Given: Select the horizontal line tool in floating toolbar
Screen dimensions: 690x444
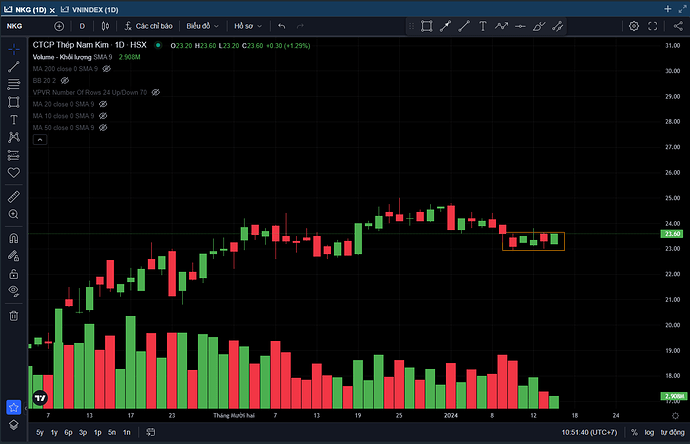Looking at the screenshot, I should (x=520, y=26).
